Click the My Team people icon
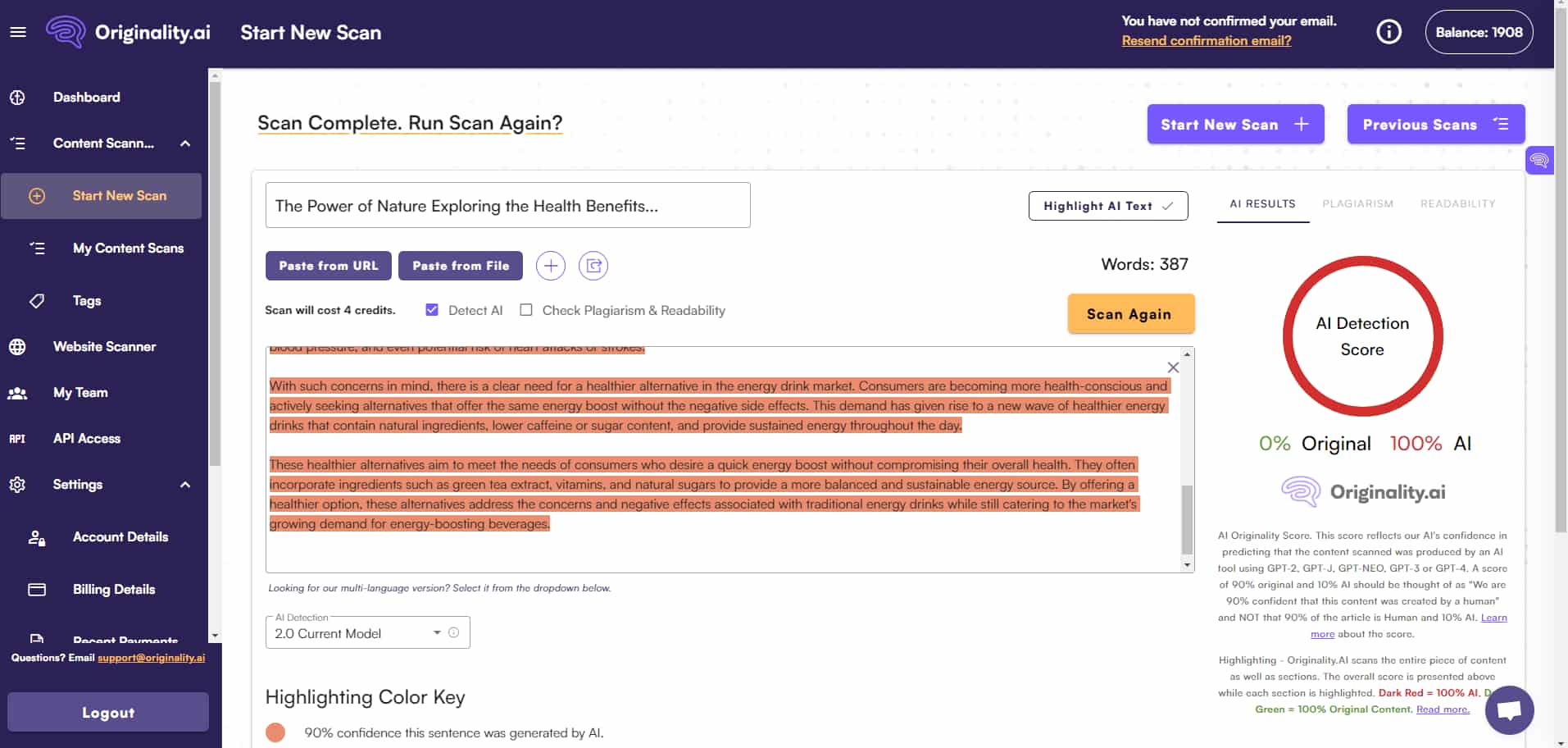 pyautogui.click(x=17, y=393)
